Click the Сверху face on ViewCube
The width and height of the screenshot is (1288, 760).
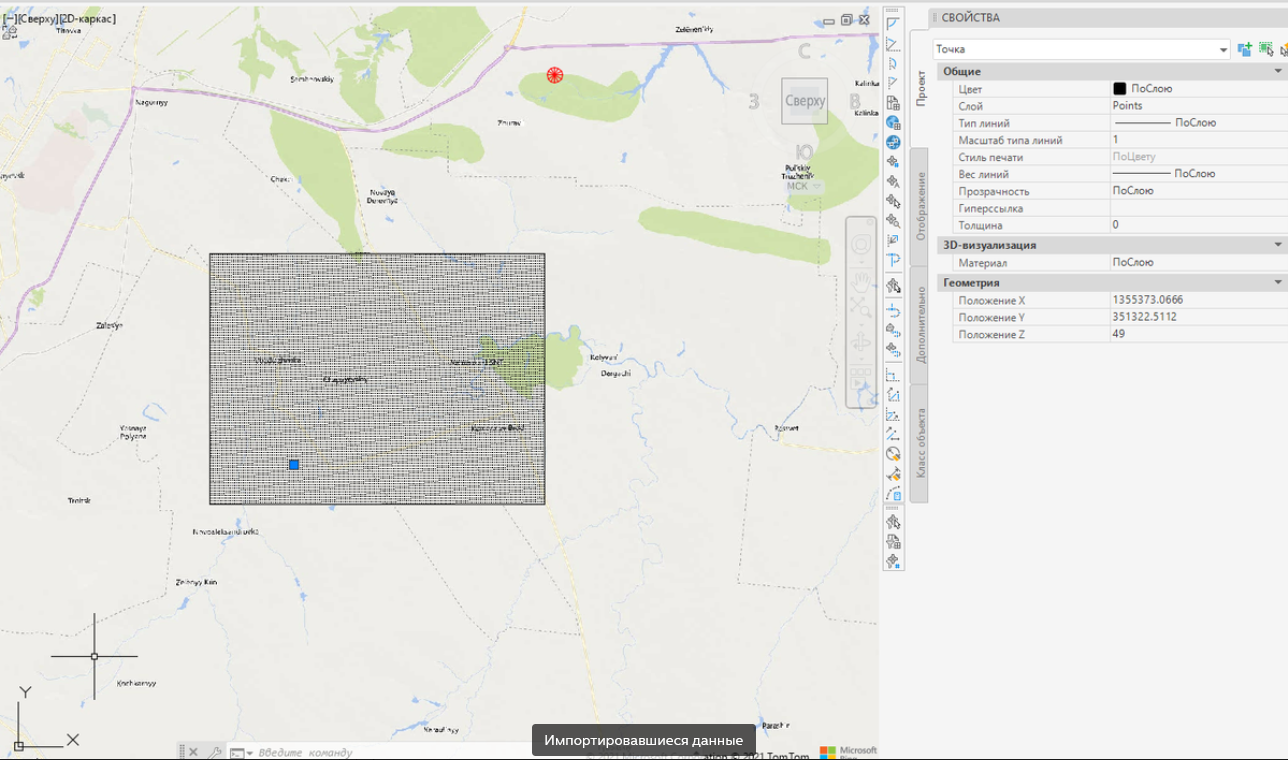click(804, 101)
